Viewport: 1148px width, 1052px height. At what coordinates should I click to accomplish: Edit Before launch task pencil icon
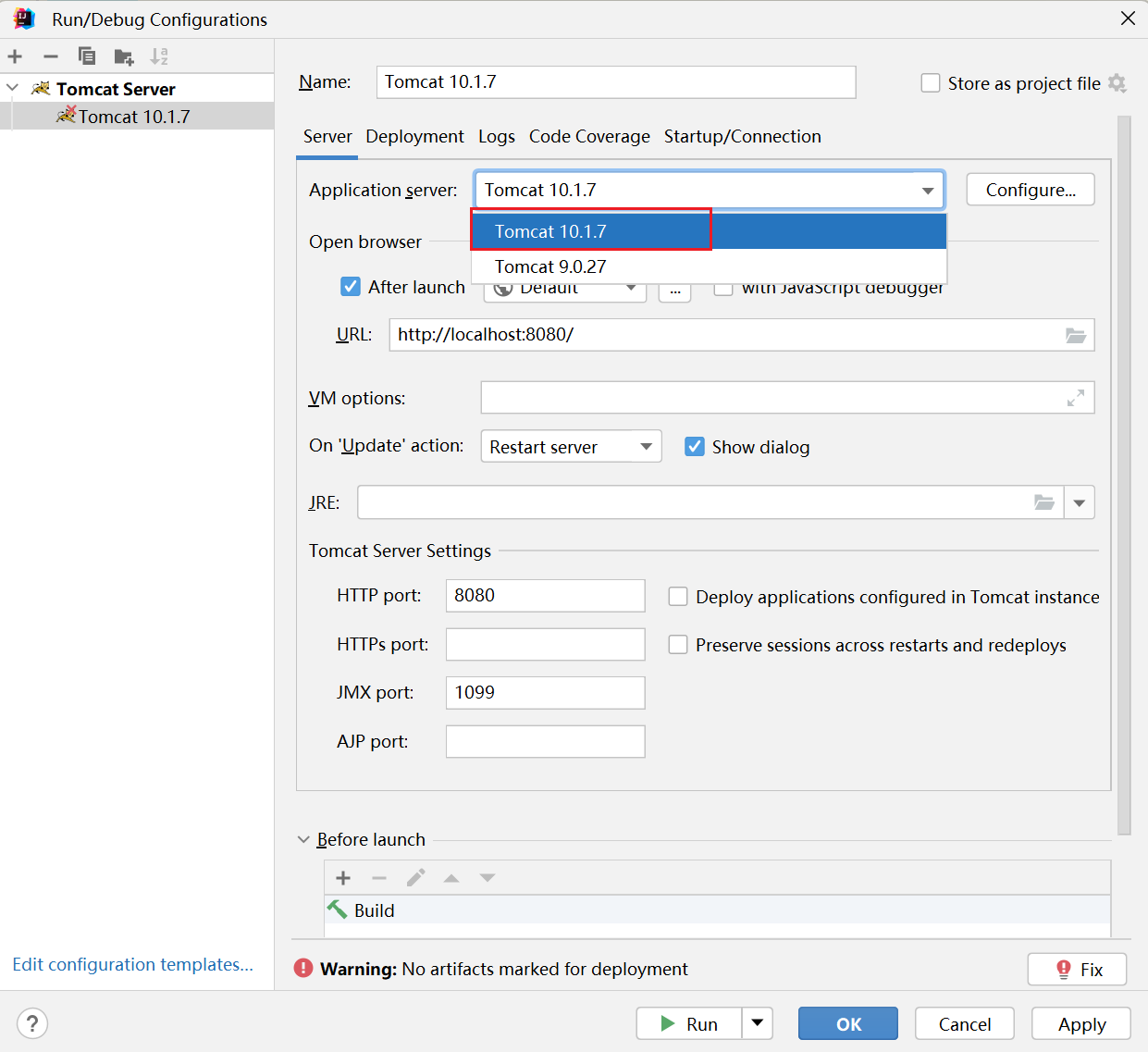point(415,877)
